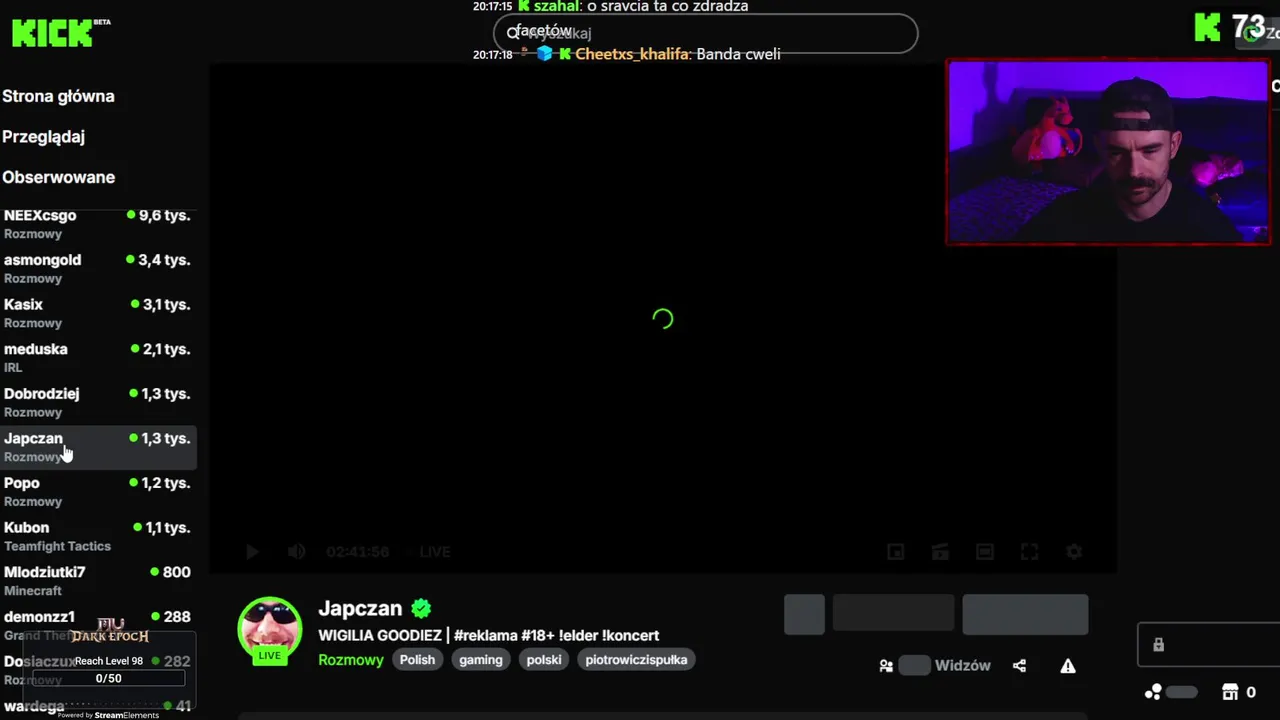Image resolution: width=1280 pixels, height=720 pixels.
Task: Click the lock icon in the chat box
Action: [1158, 645]
